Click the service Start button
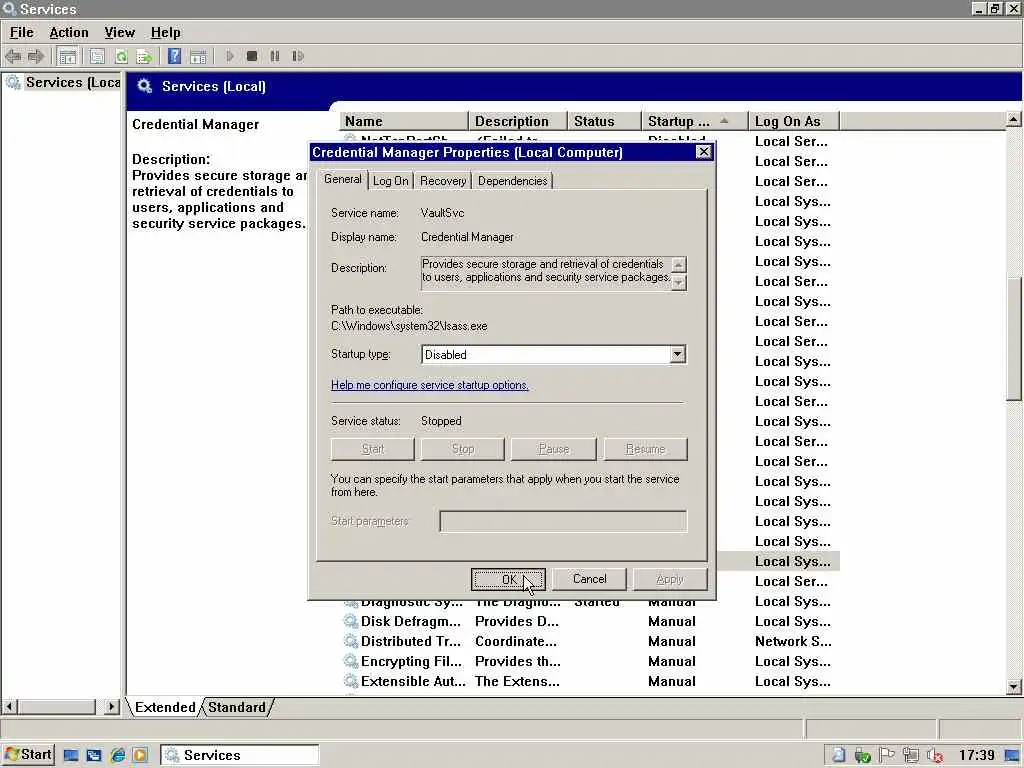The height and width of the screenshot is (768, 1024). pyautogui.click(x=373, y=449)
